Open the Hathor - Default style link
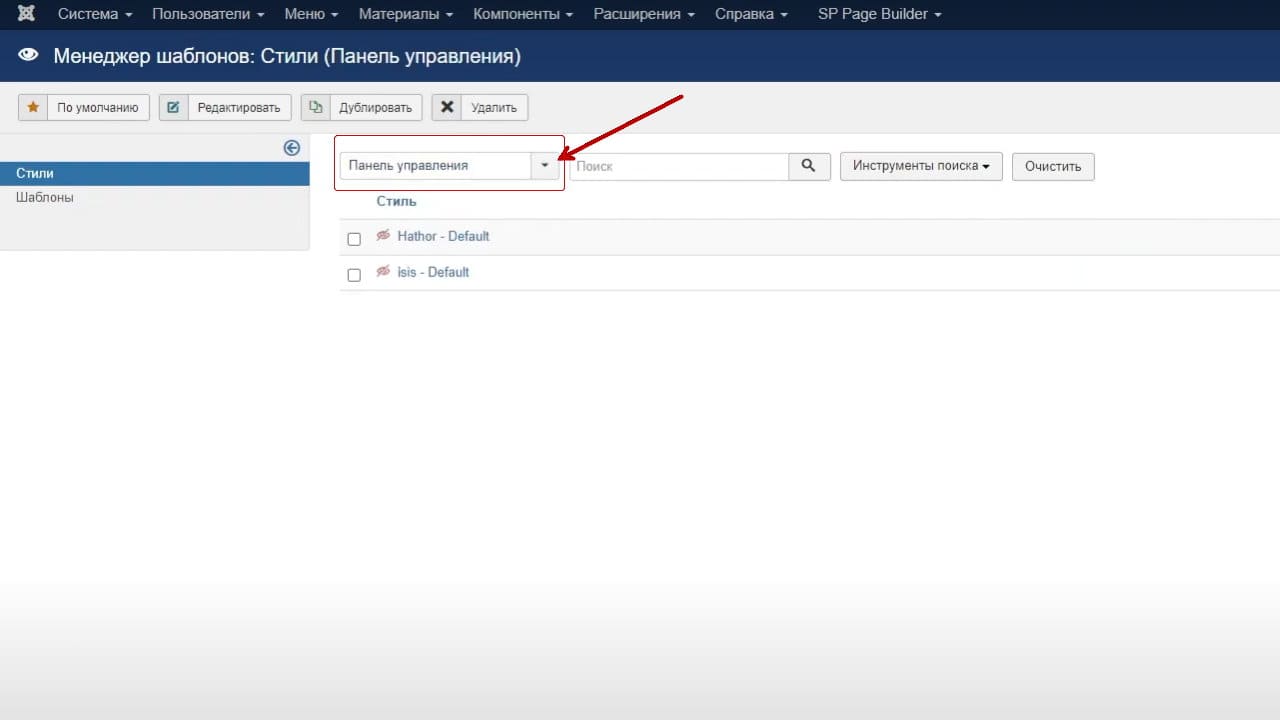 pyautogui.click(x=443, y=236)
